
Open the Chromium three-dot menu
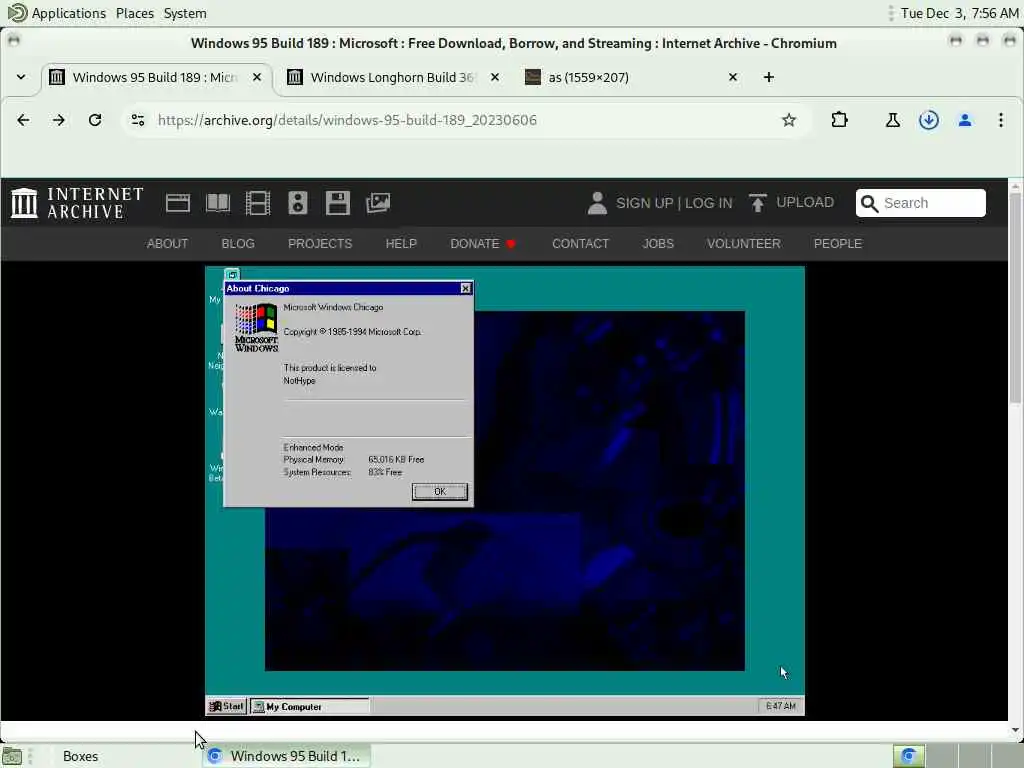pos(1000,120)
